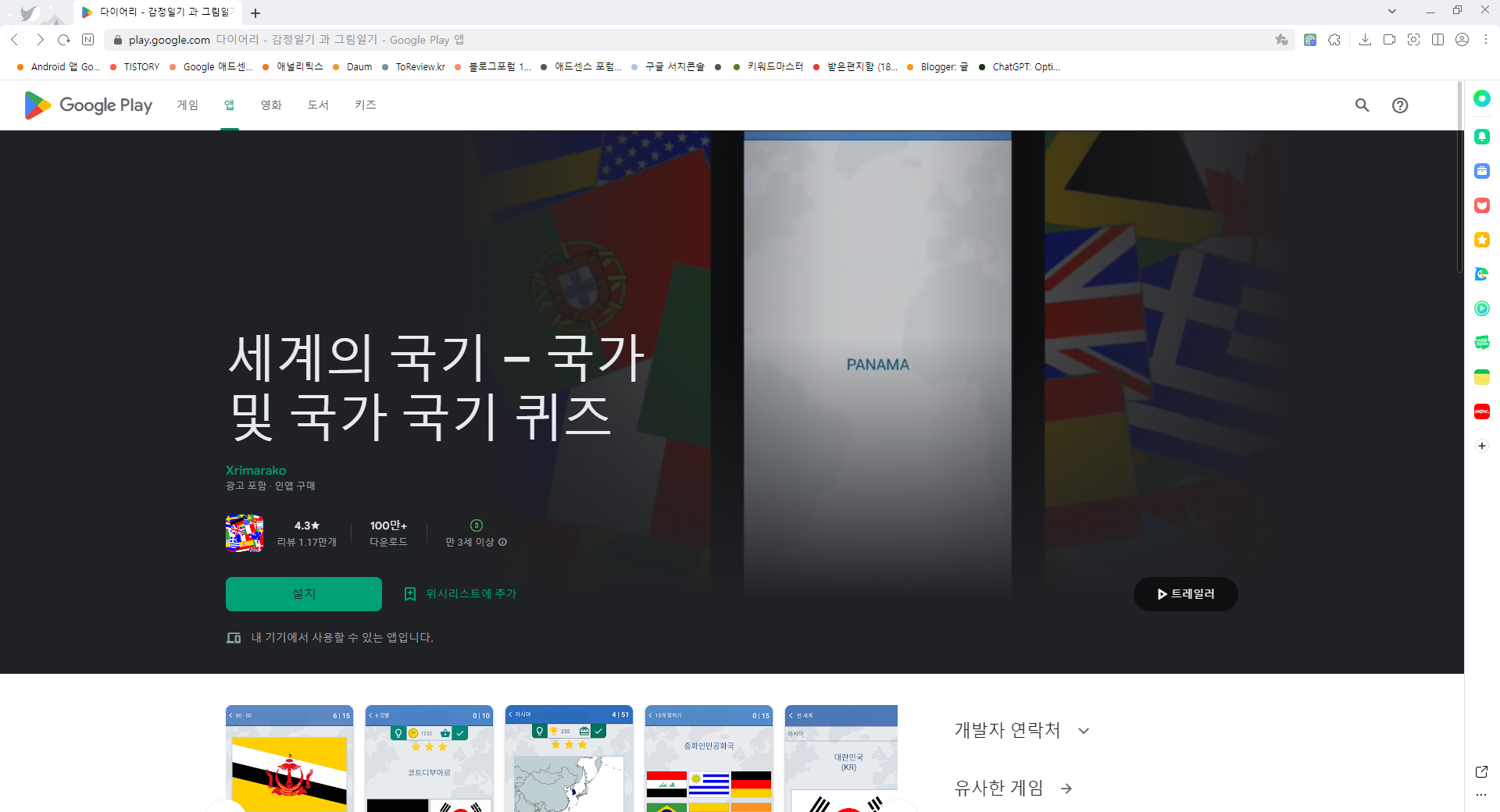Open the Google Play help icon

pyautogui.click(x=1399, y=105)
